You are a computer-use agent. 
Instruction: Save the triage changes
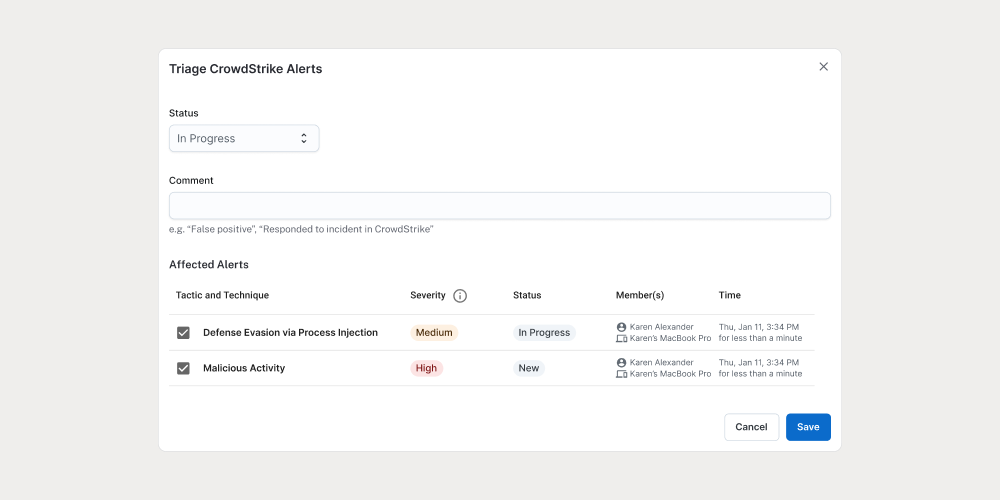tap(808, 427)
